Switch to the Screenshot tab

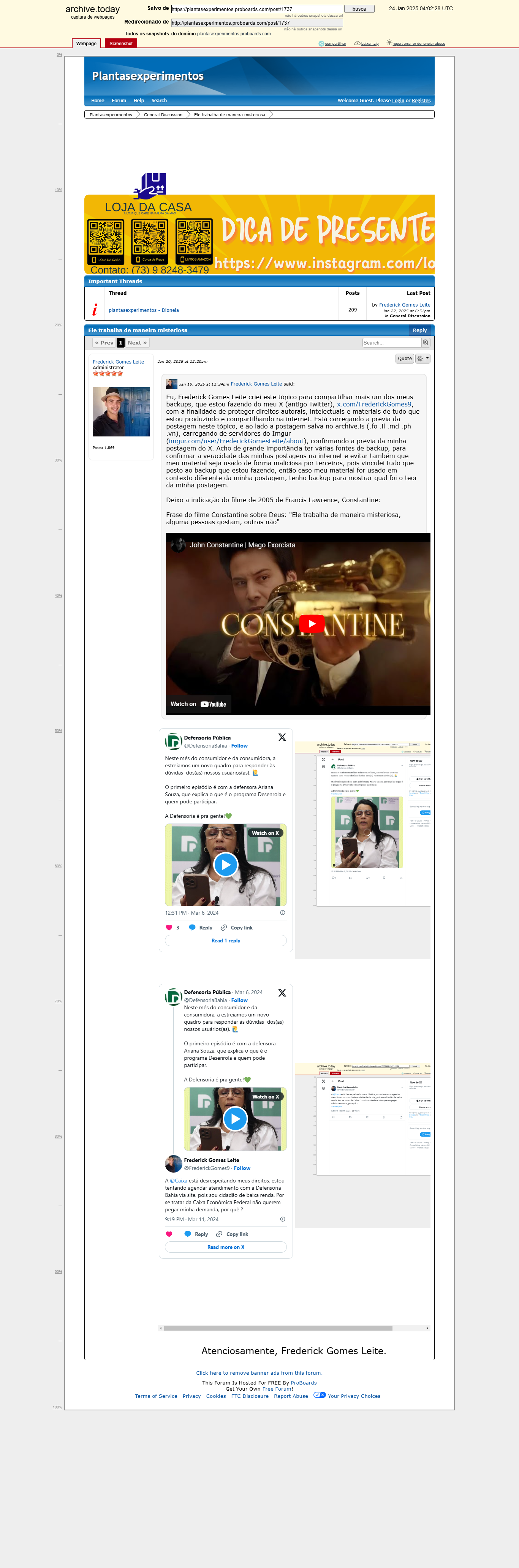coord(120,43)
